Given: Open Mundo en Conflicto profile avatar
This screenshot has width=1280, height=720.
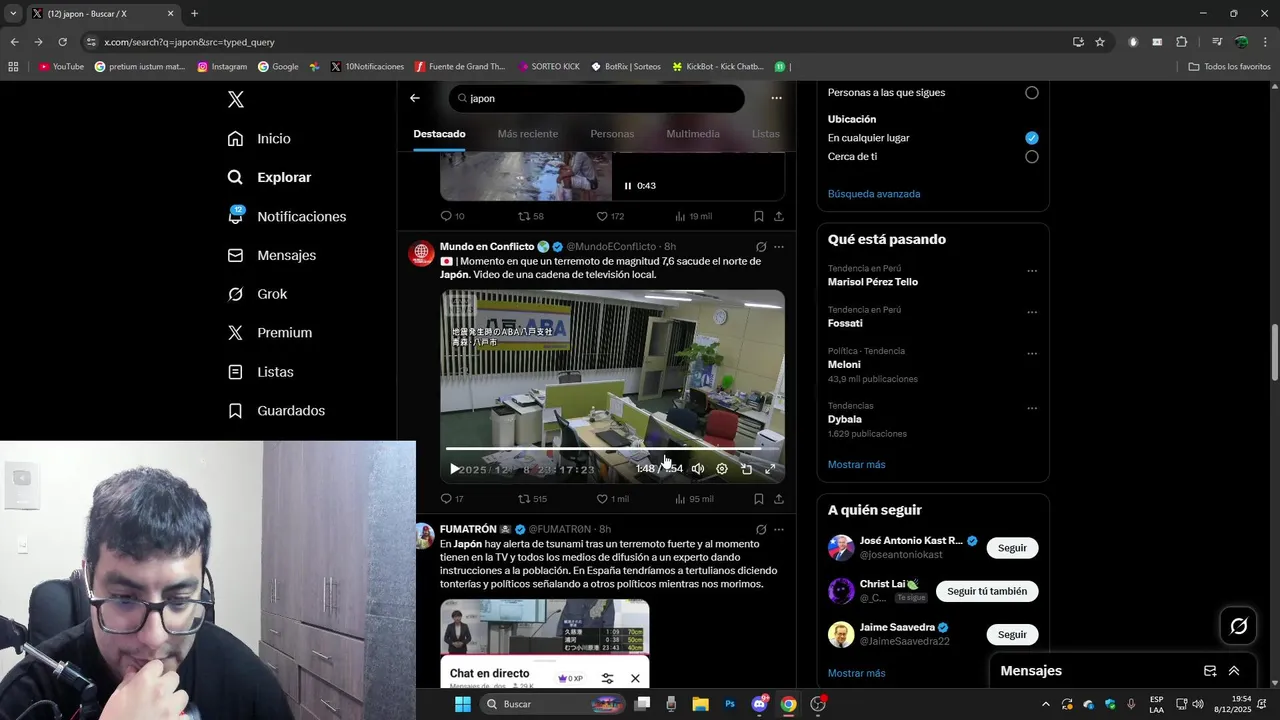Looking at the screenshot, I should point(422,253).
